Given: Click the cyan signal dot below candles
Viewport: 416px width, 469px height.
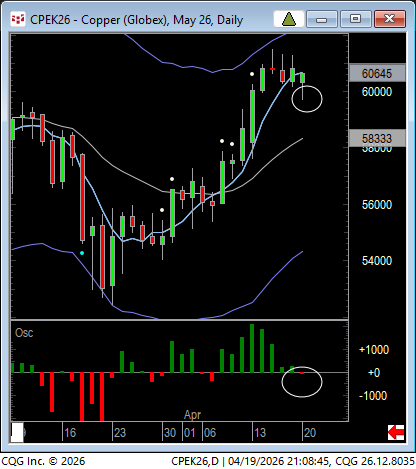Looking at the screenshot, I should [x=82, y=253].
